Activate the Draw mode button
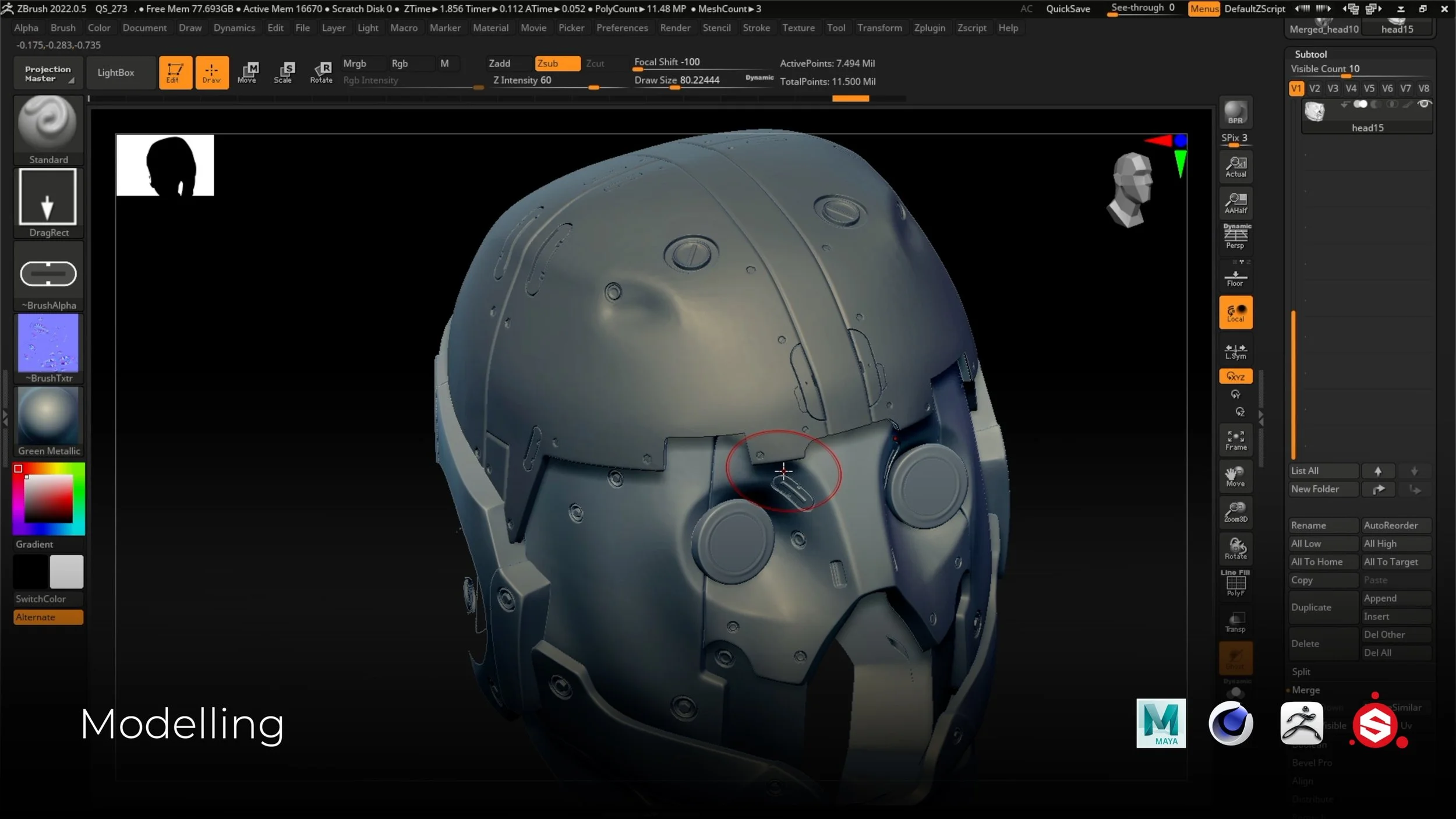Screen dimensions: 1456x819 point(212,72)
